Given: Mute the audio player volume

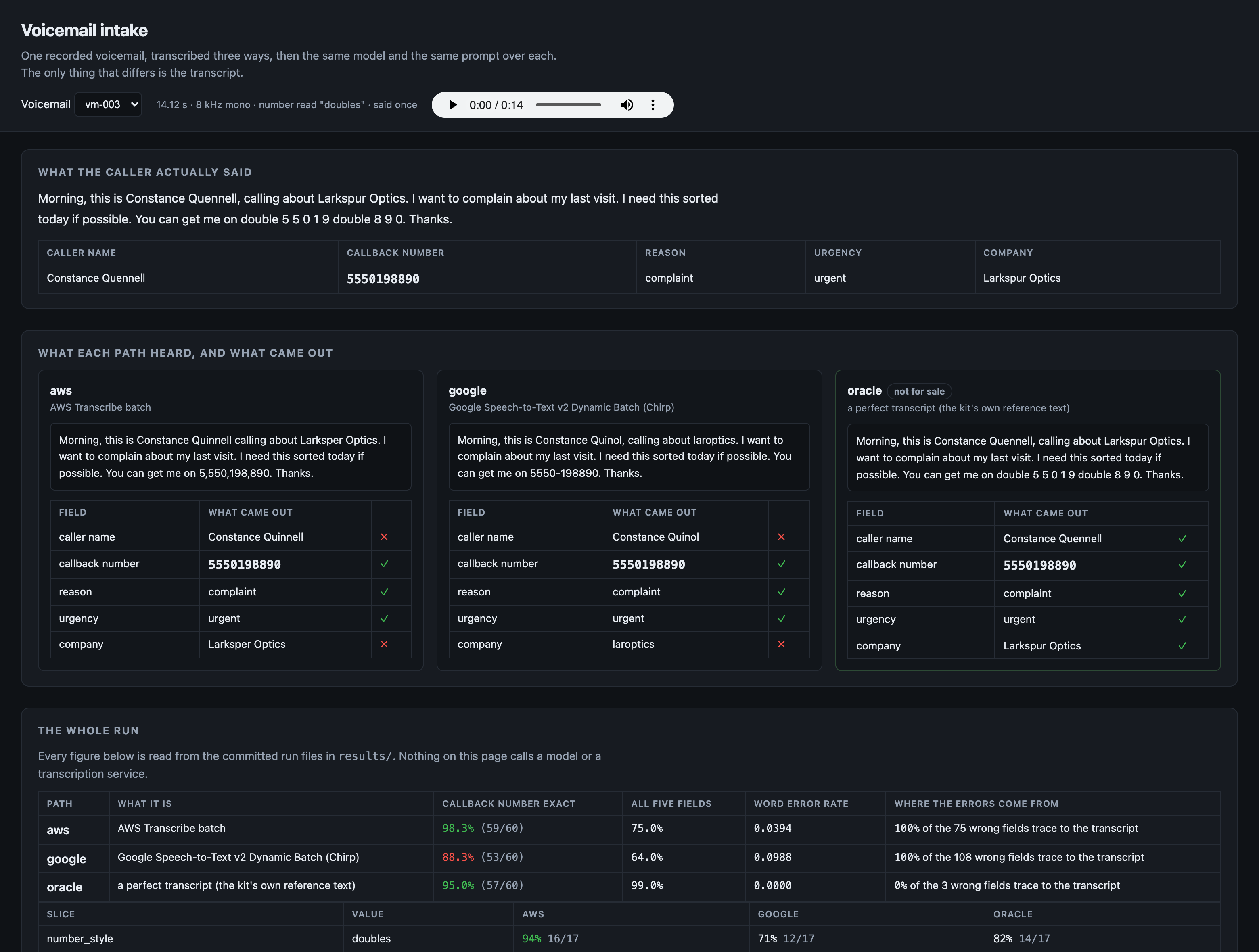Looking at the screenshot, I should point(627,105).
